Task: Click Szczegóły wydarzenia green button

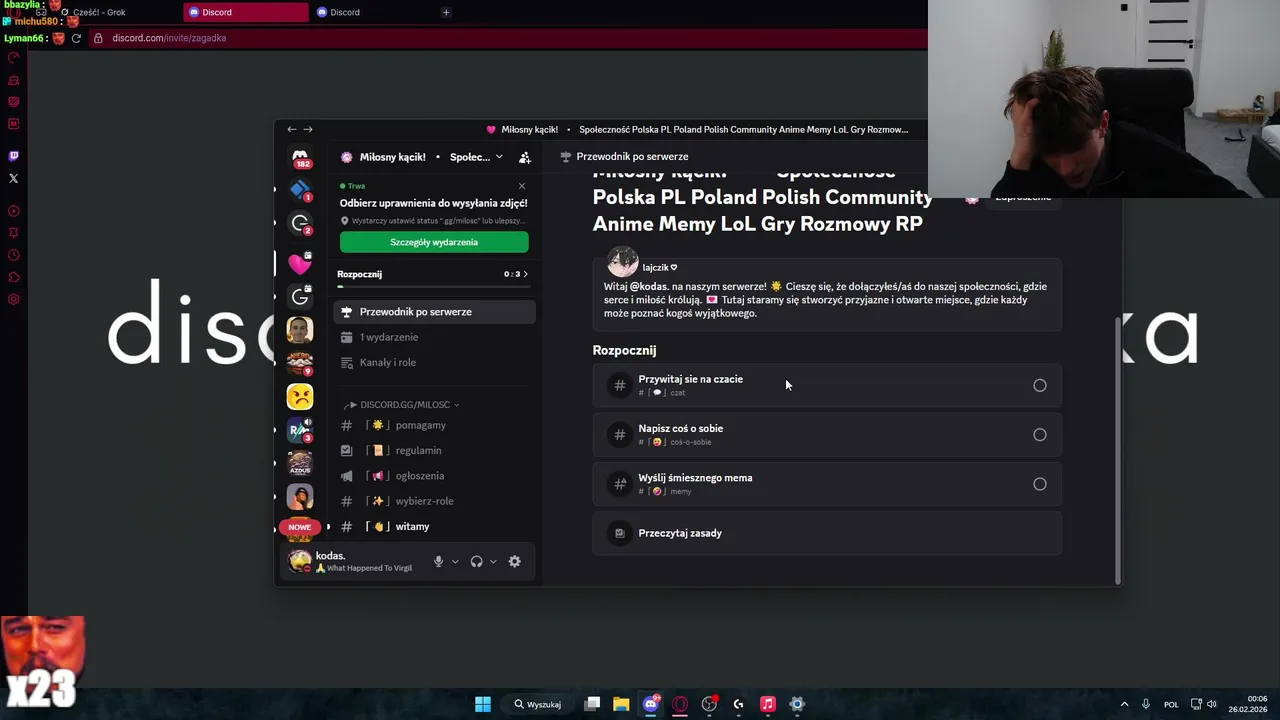Action: click(434, 242)
